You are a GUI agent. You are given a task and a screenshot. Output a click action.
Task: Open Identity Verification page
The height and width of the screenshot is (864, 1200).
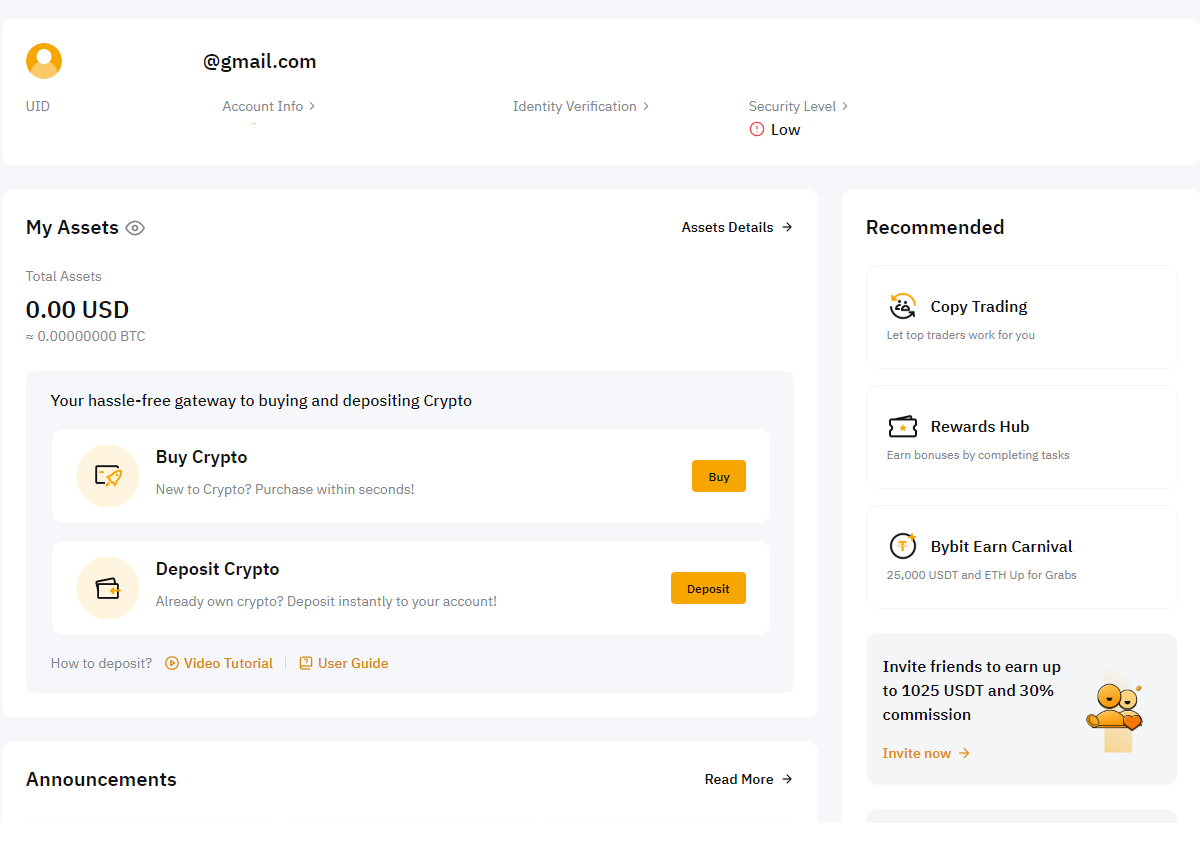[581, 106]
